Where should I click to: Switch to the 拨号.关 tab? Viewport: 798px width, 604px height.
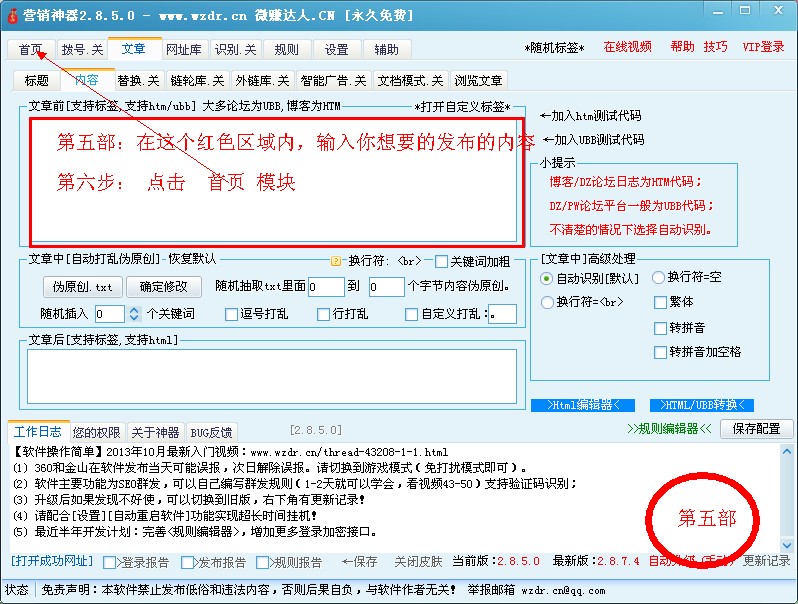(82, 49)
